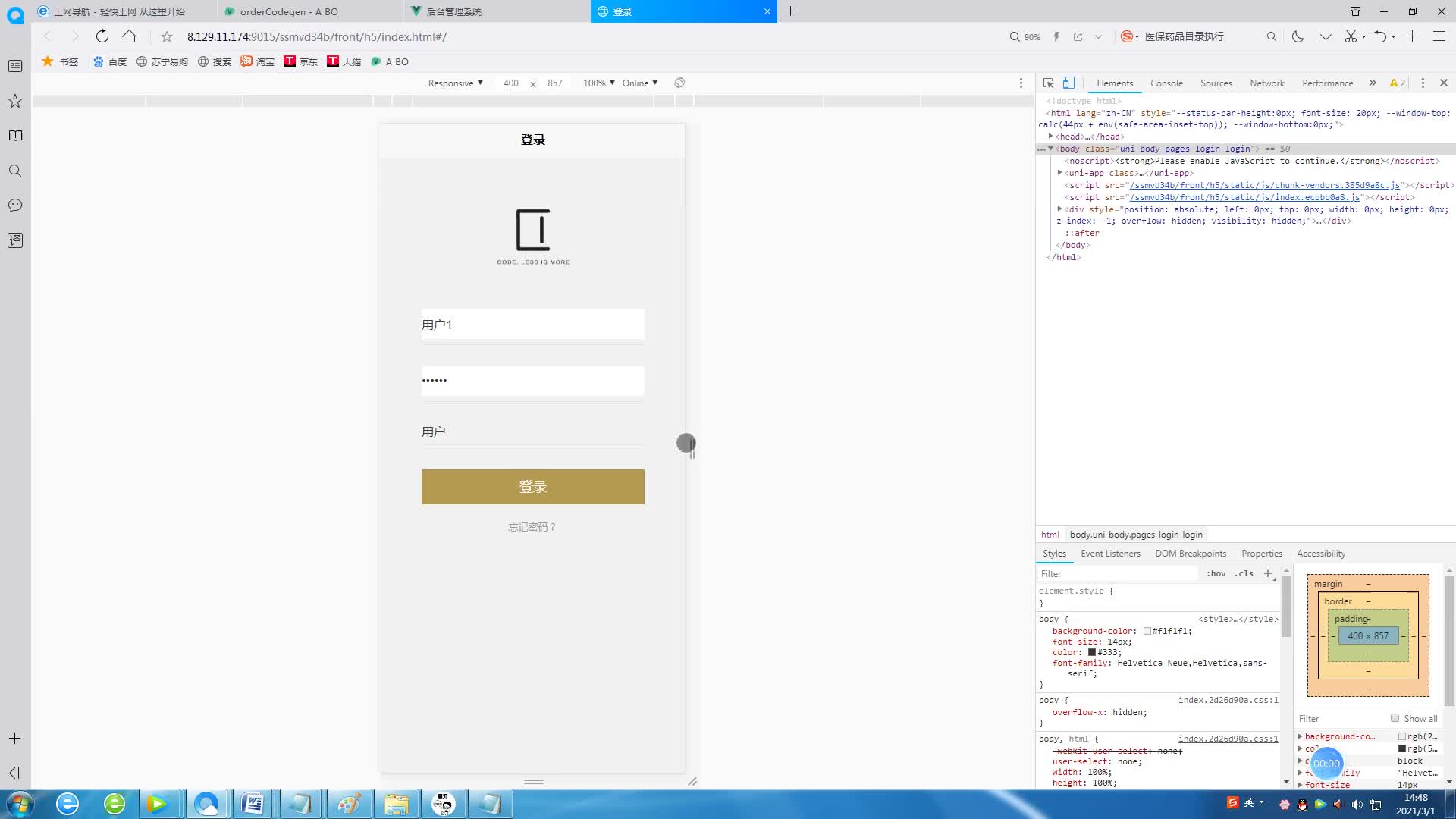This screenshot has width=1456, height=819.
Task: Open the device toolbar more options menu
Action: pyautogui.click(x=1021, y=83)
